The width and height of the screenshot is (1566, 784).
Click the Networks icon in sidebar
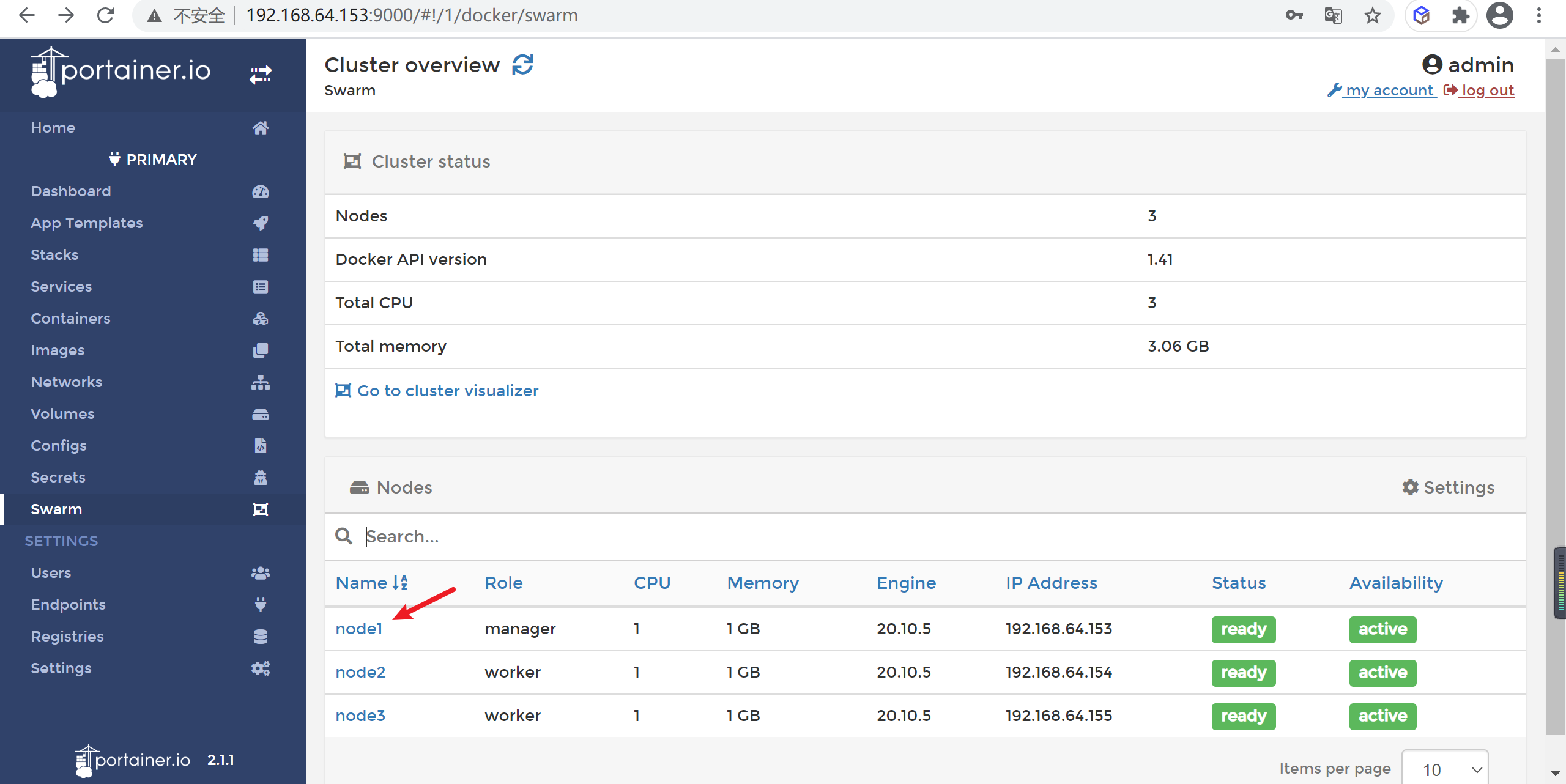point(260,382)
